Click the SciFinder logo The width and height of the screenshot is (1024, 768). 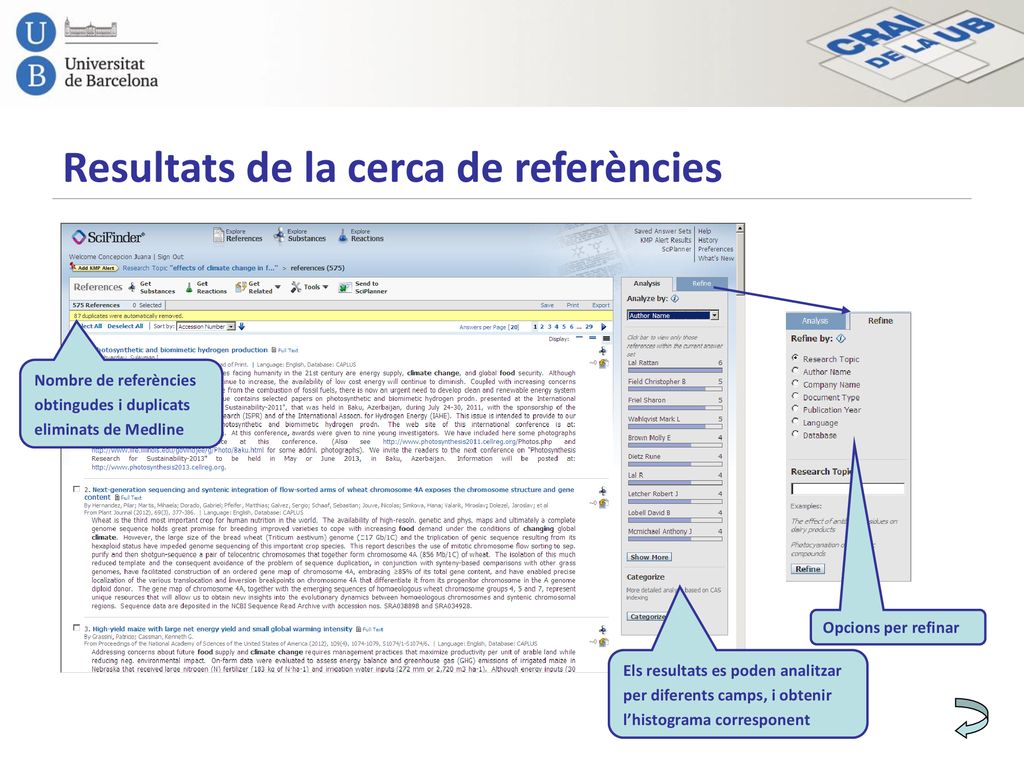coord(108,236)
